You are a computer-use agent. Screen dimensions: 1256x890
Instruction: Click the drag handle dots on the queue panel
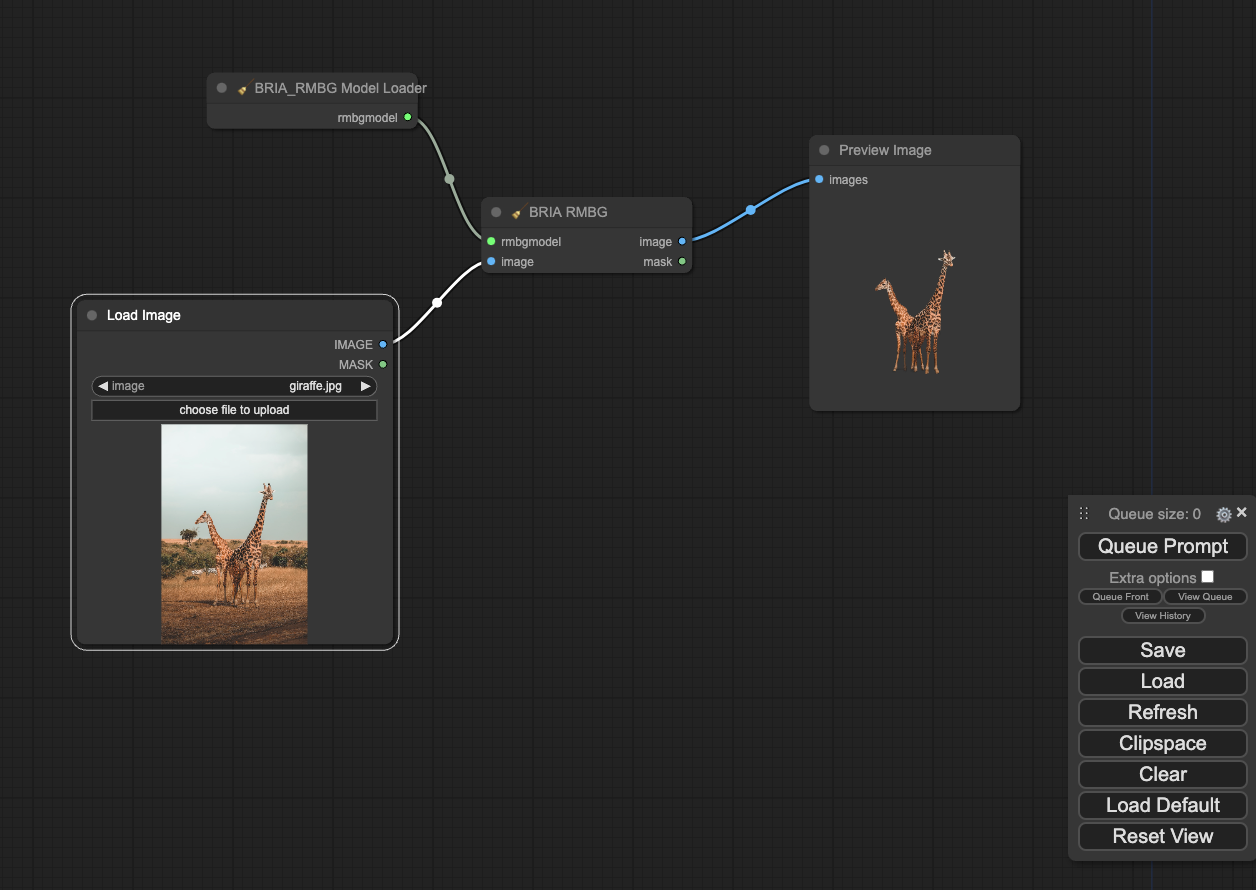[1084, 513]
